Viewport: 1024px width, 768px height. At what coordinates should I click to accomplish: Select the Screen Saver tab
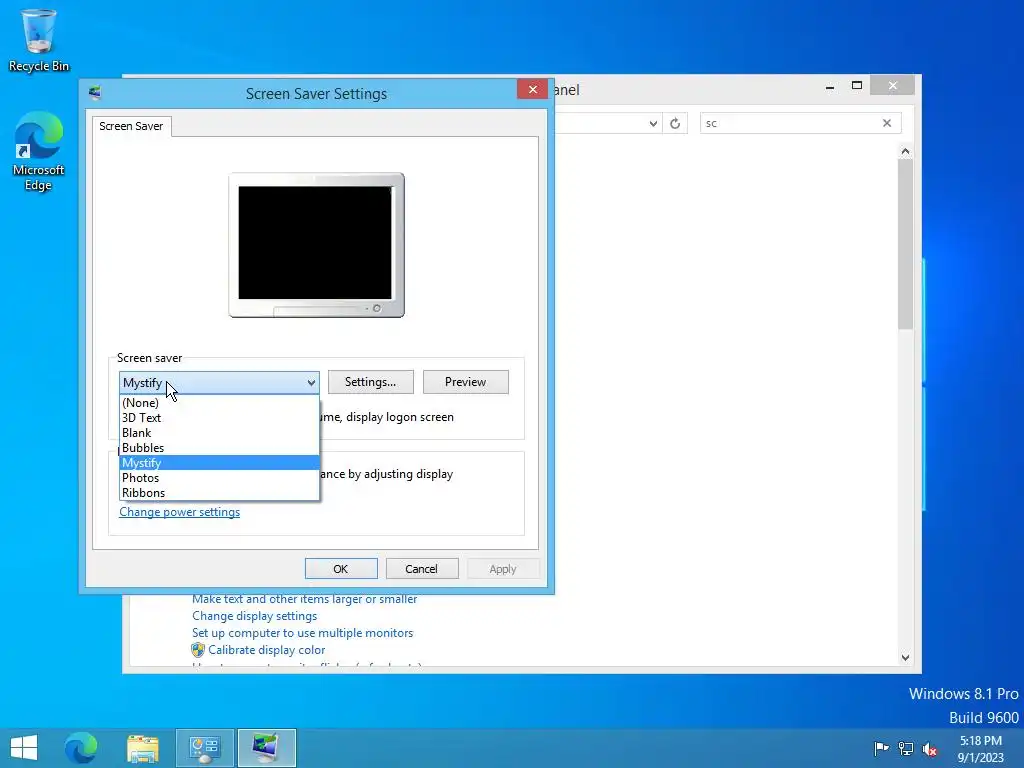[131, 126]
